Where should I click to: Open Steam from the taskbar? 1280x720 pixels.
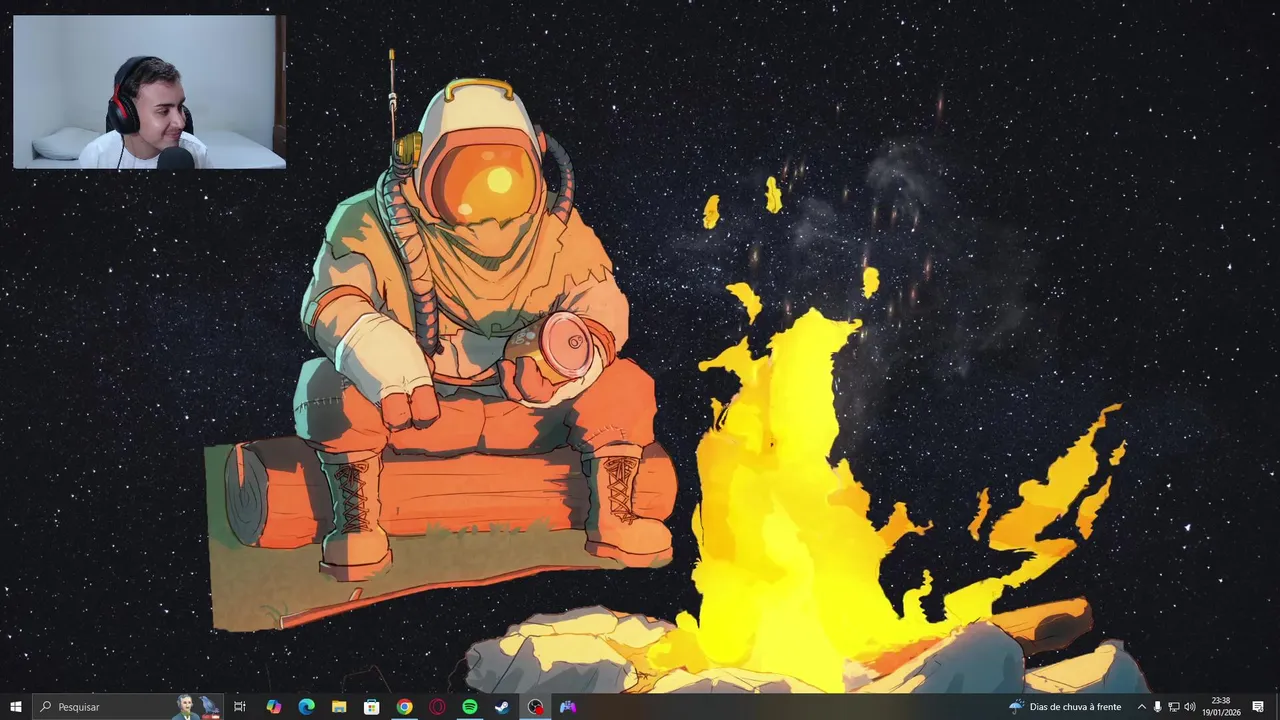tap(502, 707)
